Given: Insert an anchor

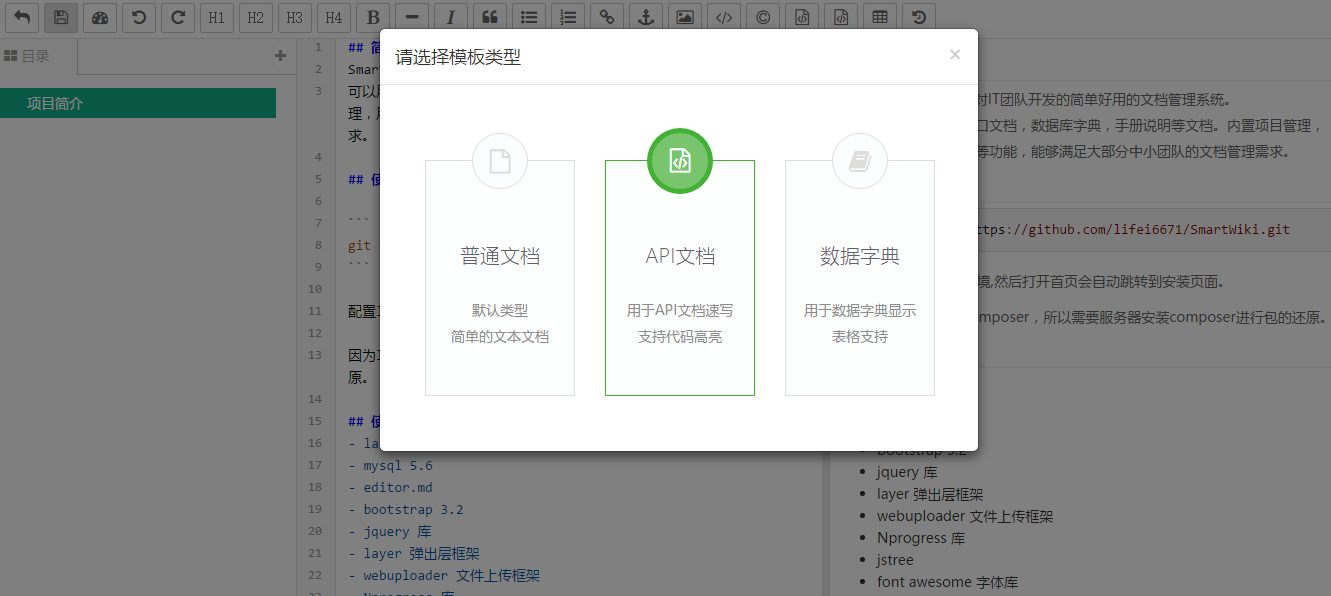Looking at the screenshot, I should pyautogui.click(x=645, y=17).
